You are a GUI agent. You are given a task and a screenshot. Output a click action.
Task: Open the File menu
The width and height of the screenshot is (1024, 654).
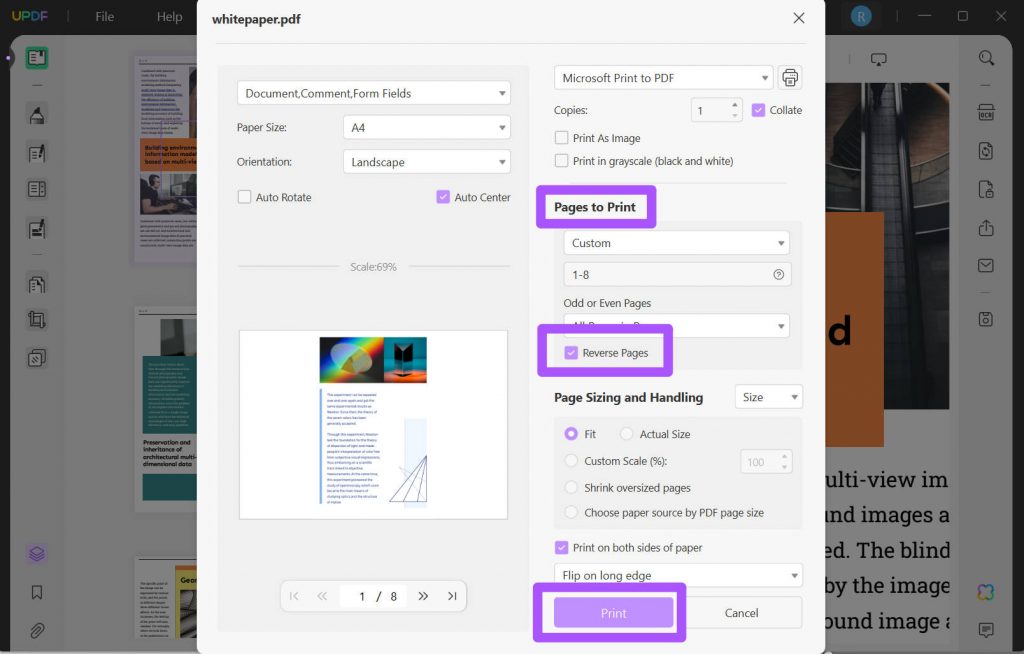click(x=104, y=16)
